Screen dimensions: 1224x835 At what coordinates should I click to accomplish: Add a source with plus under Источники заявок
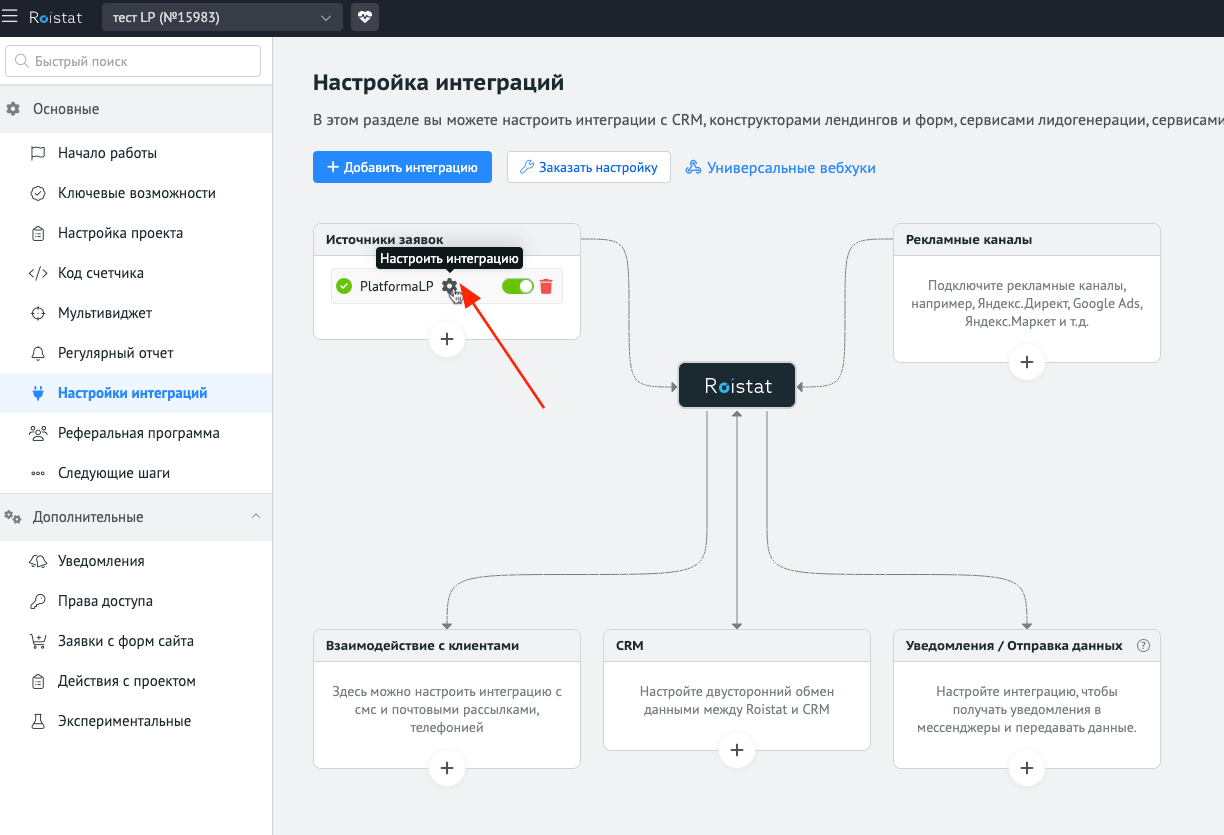pos(447,339)
